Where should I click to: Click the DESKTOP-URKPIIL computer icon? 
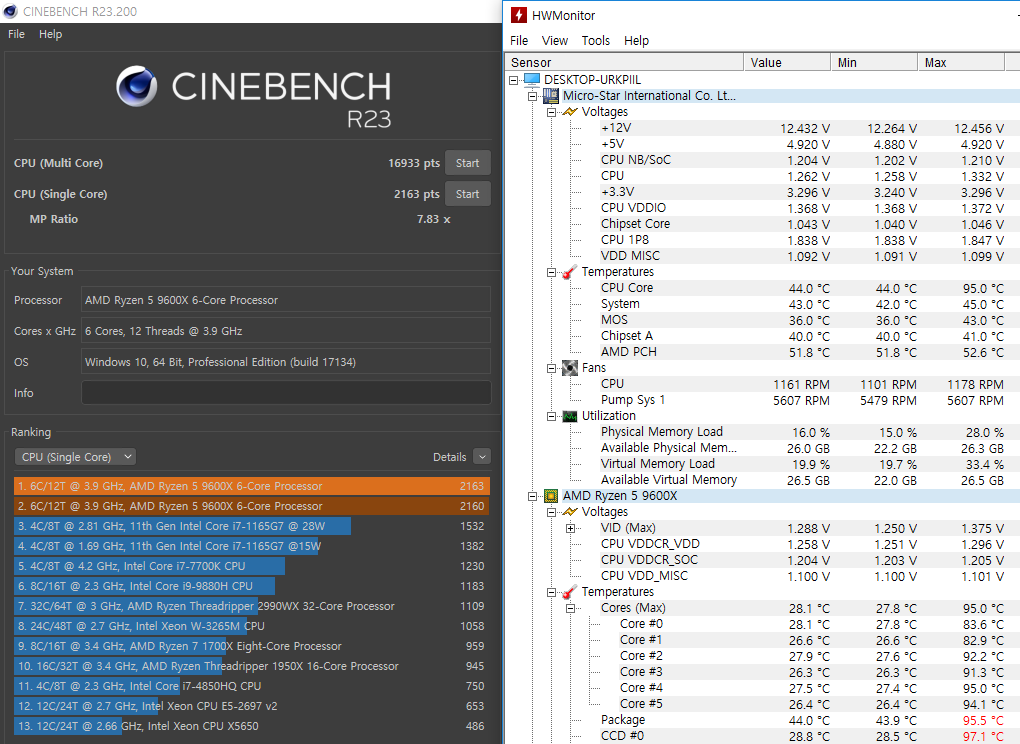coord(532,79)
